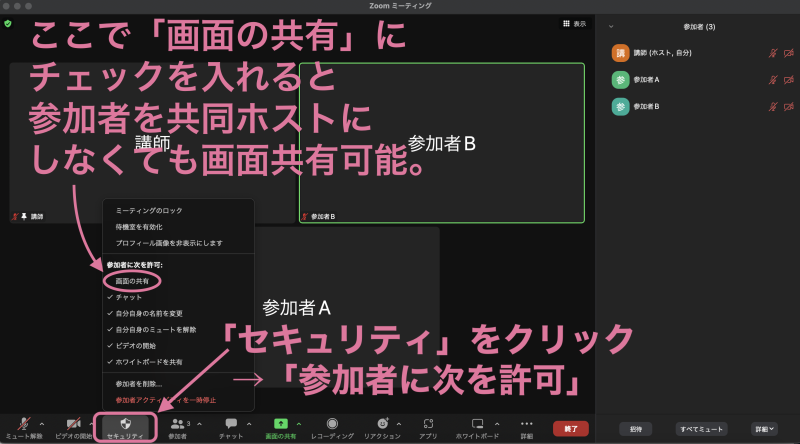The width and height of the screenshot is (800, 444).
Task: Expand the green caret beside 画面の共有
Action: [x=298, y=424]
